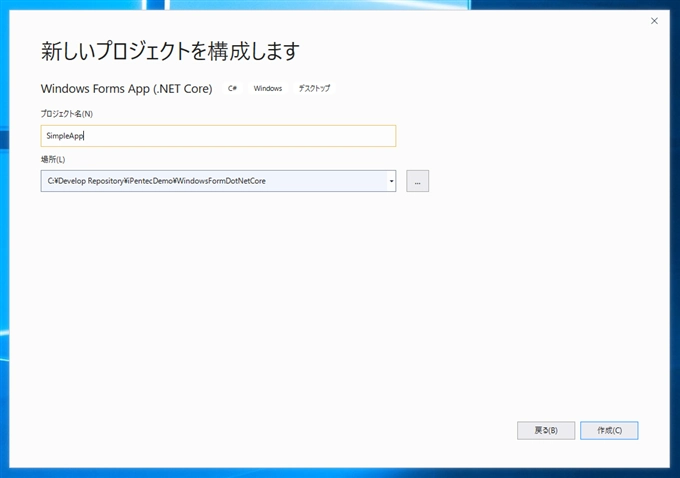Viewport: 680px width, 478px height.
Task: Expand the location path dropdown arrow
Action: click(391, 181)
